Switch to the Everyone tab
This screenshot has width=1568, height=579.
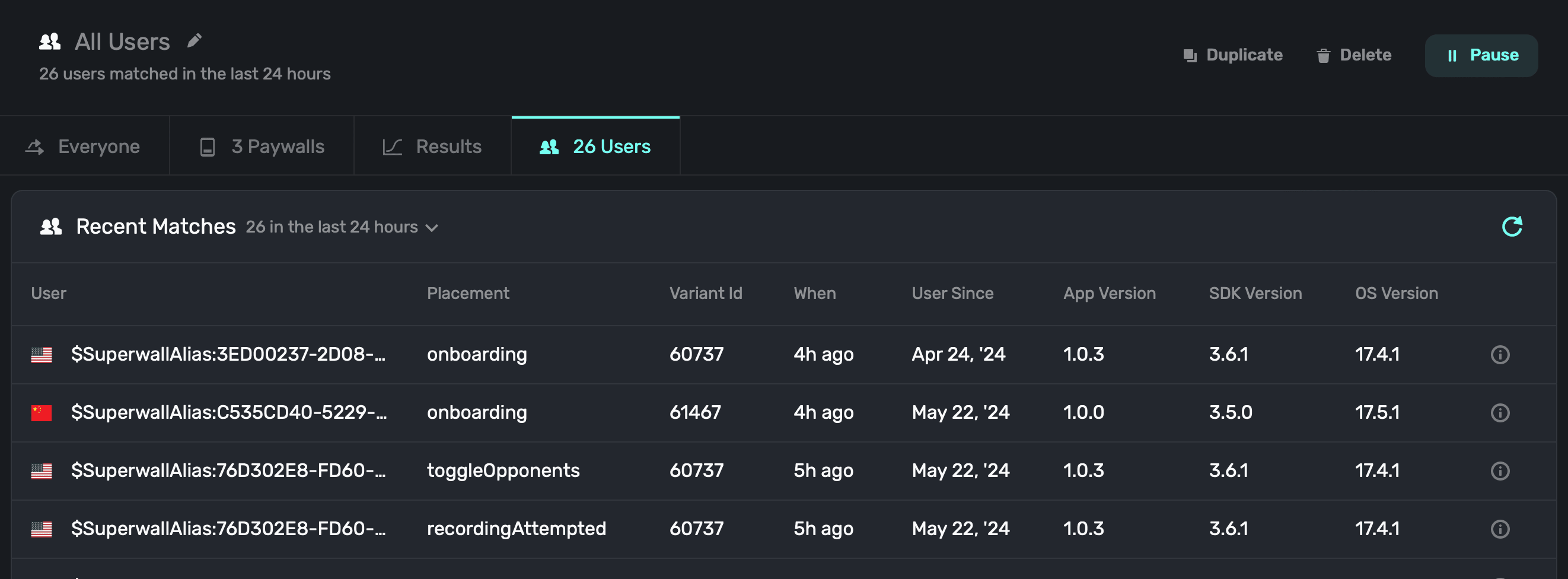(84, 147)
